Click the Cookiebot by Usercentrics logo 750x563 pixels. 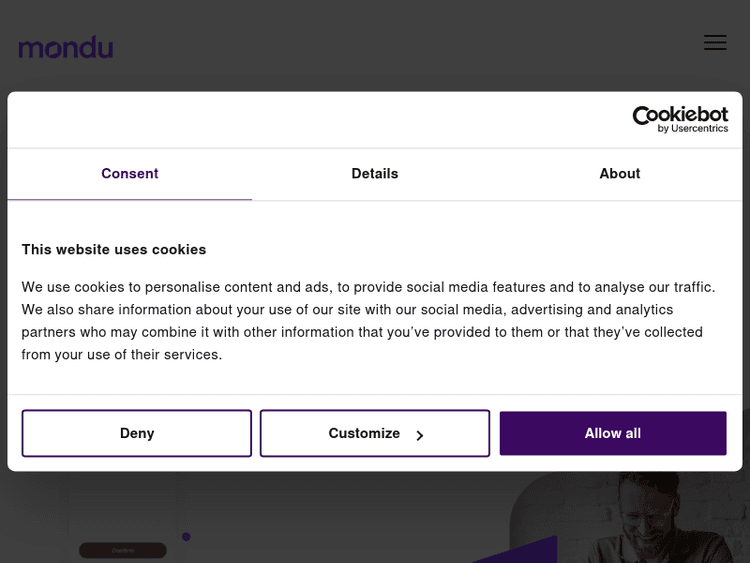pyautogui.click(x=680, y=120)
